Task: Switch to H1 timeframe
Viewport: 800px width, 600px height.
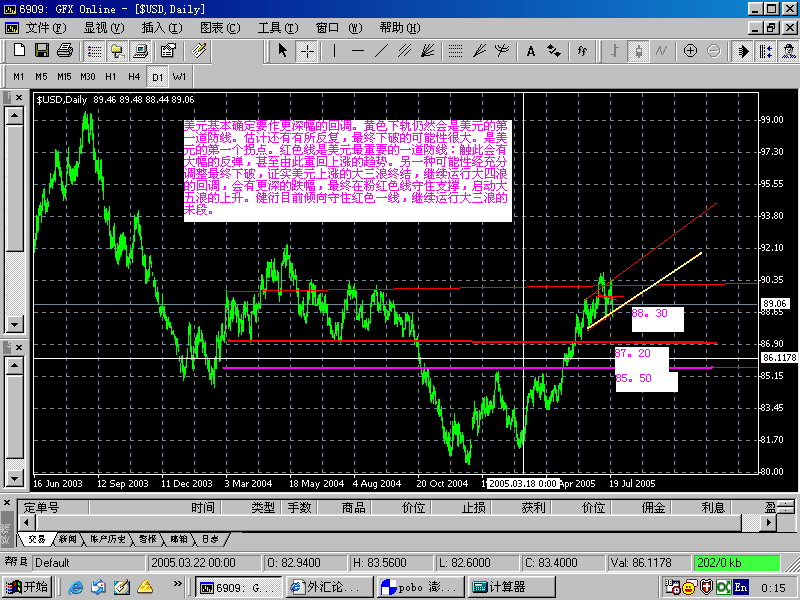Action: click(x=111, y=77)
